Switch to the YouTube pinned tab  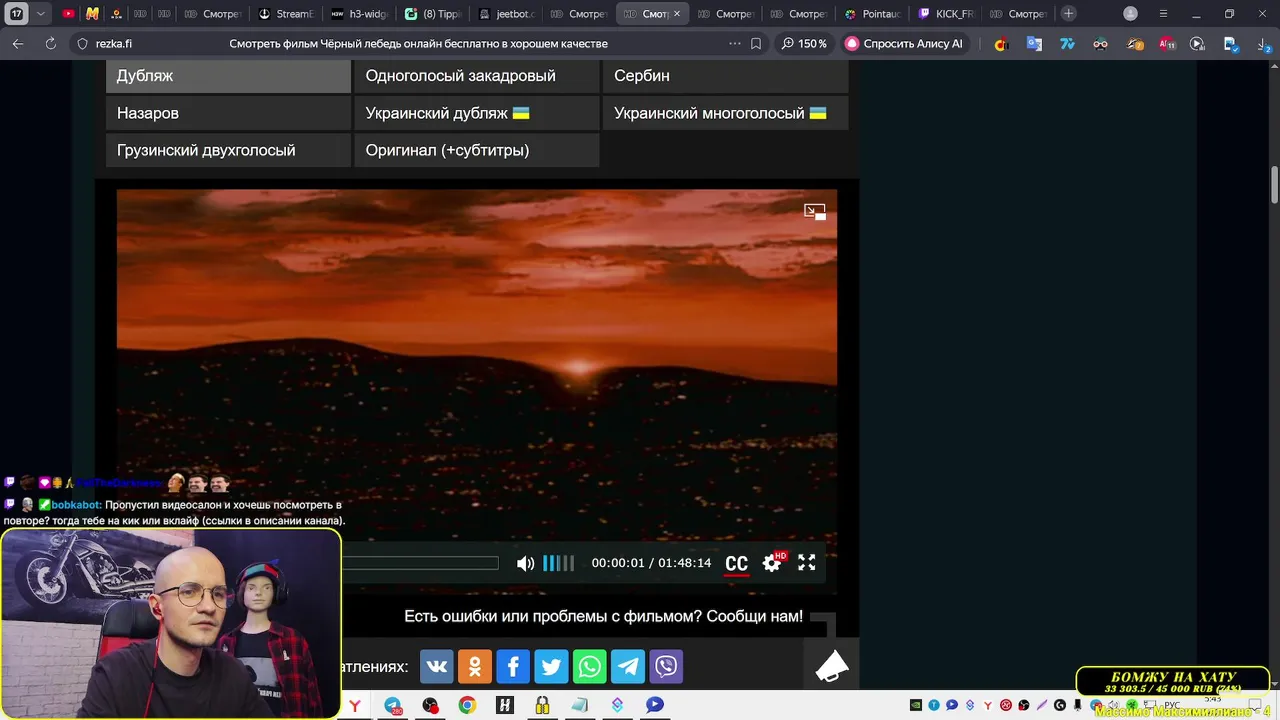68,14
